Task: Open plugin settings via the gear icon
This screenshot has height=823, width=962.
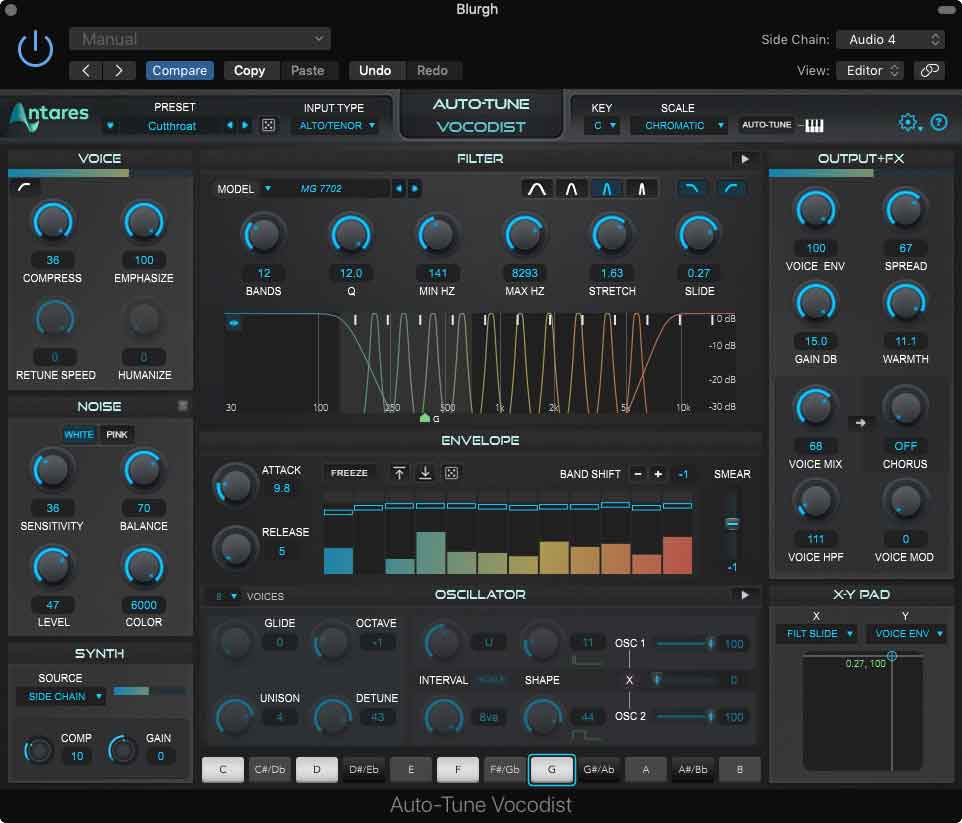Action: (908, 121)
